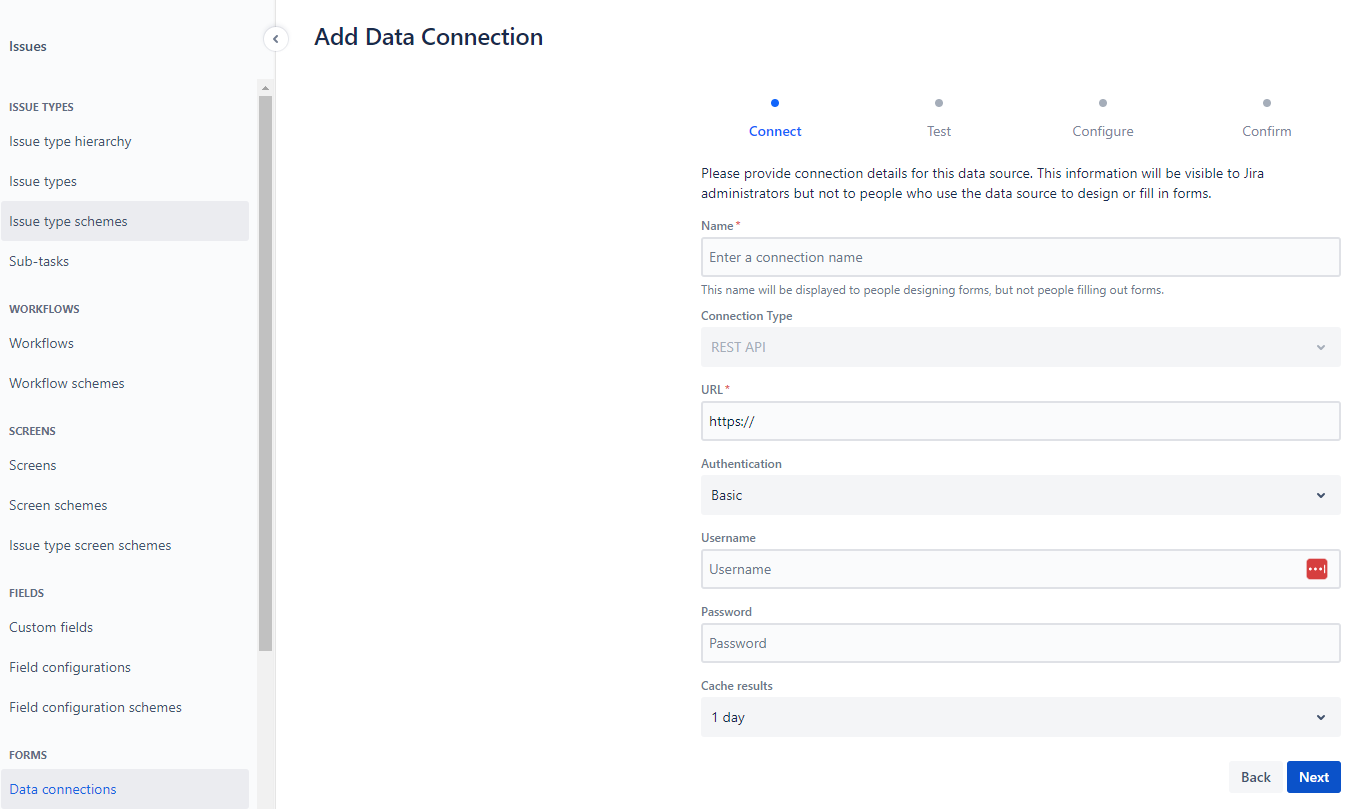Click the Test step dot
Image resolution: width=1371 pixels, height=809 pixels.
click(939, 102)
